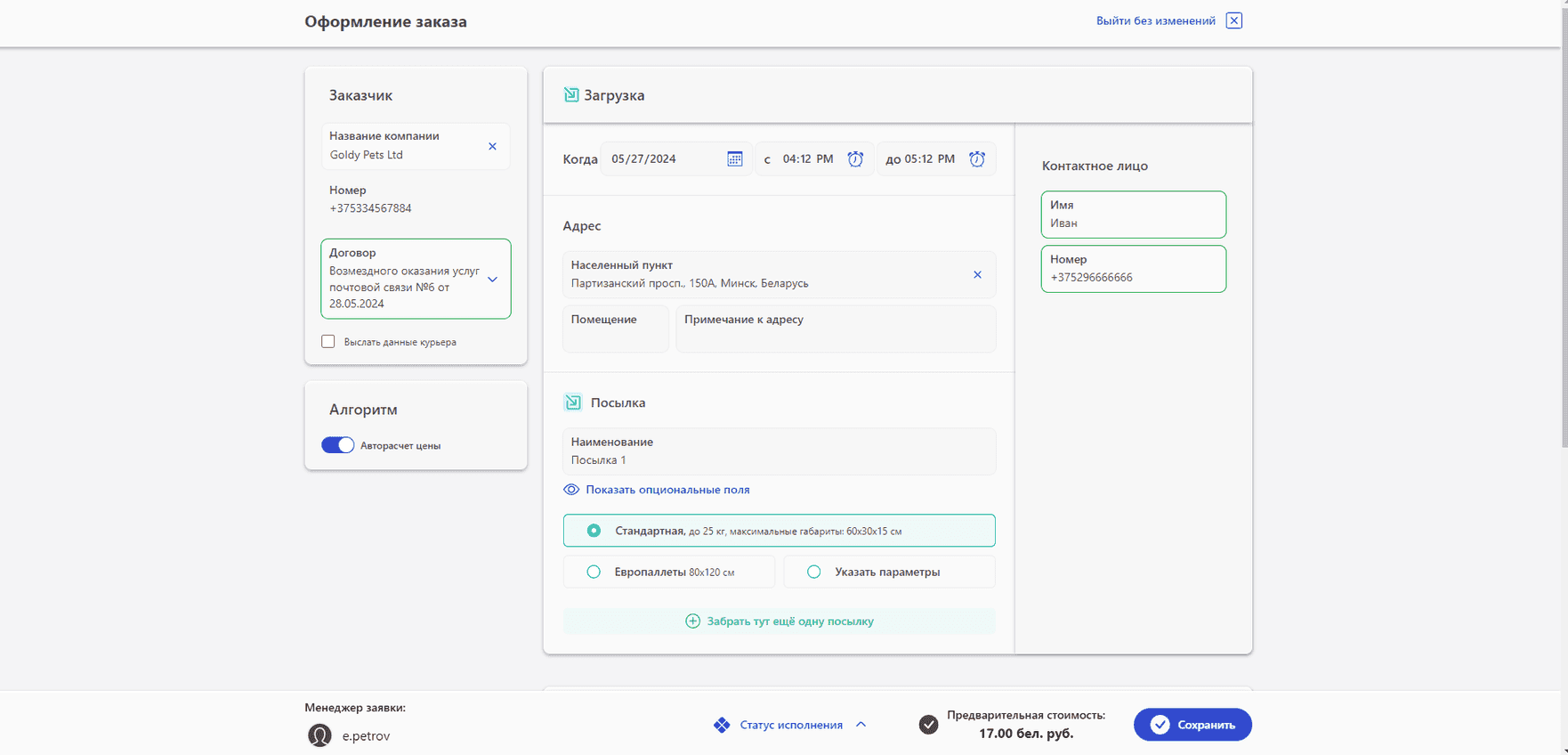Clear the company name Goldy Pets Ltd
This screenshot has height=755, width=1568.
pos(492,146)
